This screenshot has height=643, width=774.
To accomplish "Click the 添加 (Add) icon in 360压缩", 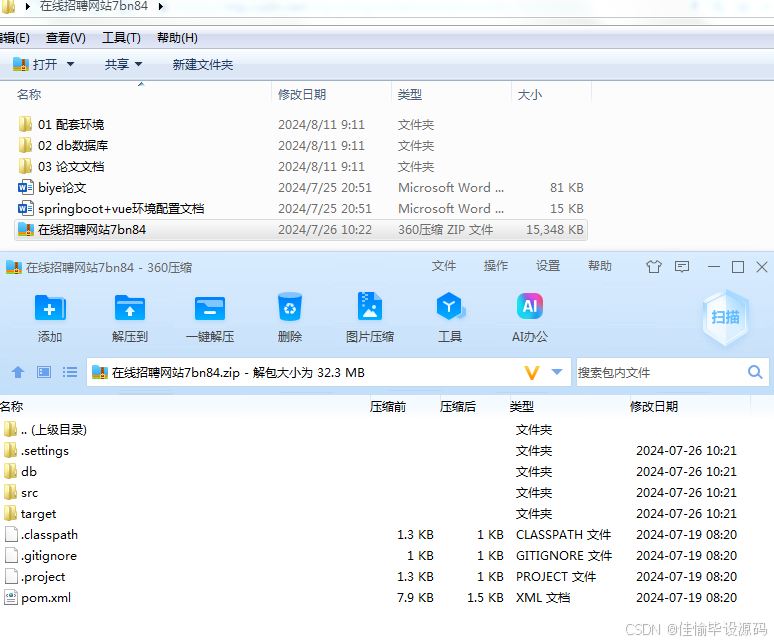I will (x=50, y=308).
